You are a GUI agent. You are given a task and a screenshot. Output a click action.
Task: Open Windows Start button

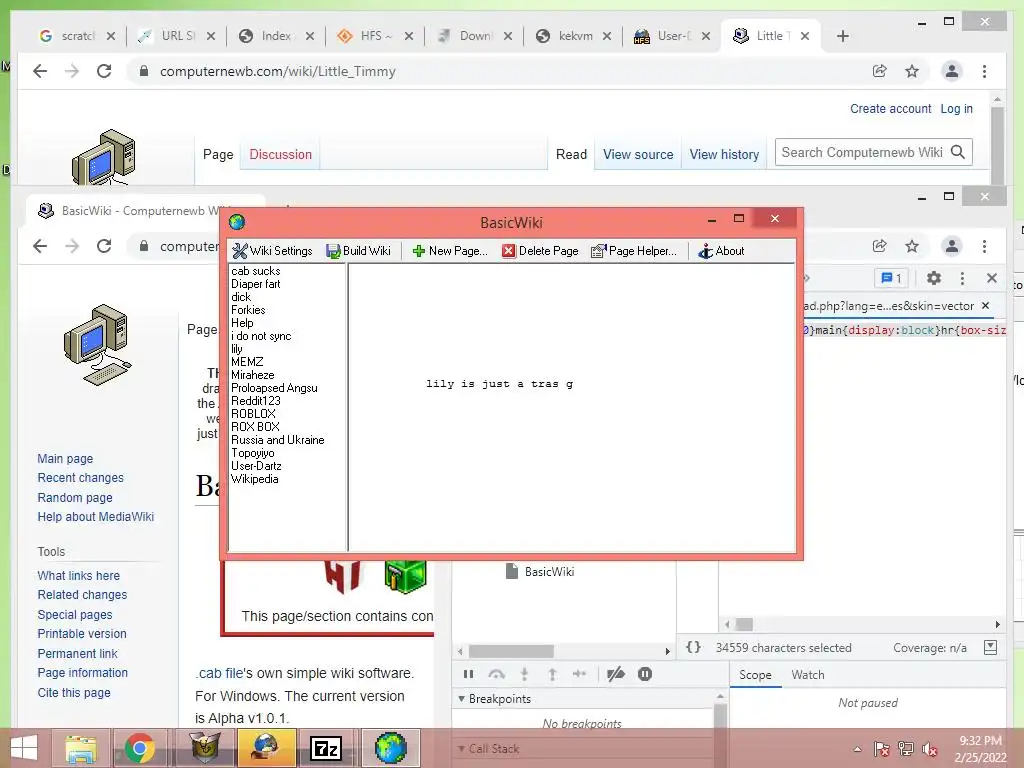24,748
